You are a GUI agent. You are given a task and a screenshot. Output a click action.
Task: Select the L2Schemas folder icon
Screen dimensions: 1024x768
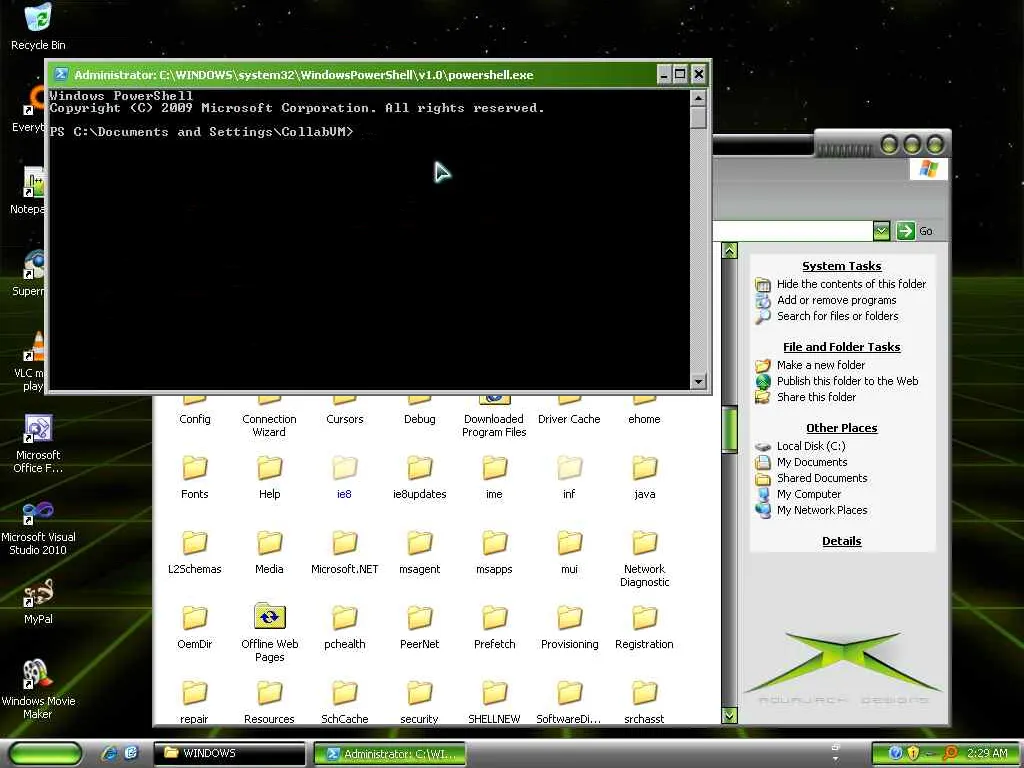pos(195,543)
